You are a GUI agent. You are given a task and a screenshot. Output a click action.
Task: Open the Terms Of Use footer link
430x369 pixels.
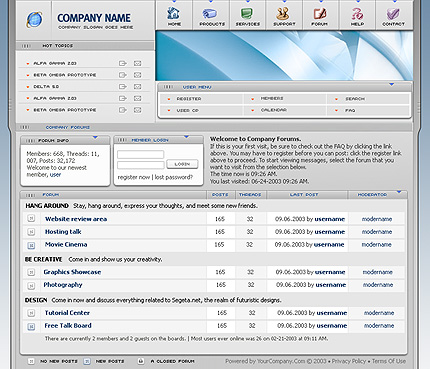pos(389,361)
